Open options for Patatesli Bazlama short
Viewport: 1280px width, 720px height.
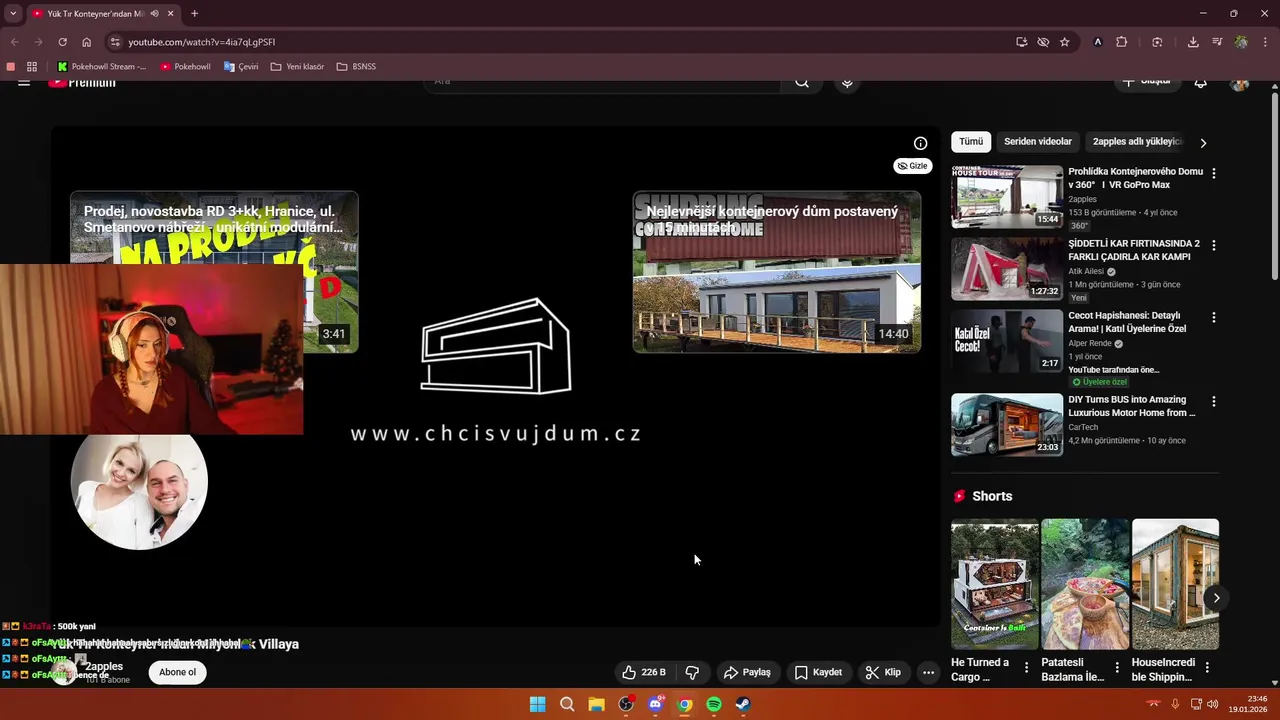click(1117, 667)
